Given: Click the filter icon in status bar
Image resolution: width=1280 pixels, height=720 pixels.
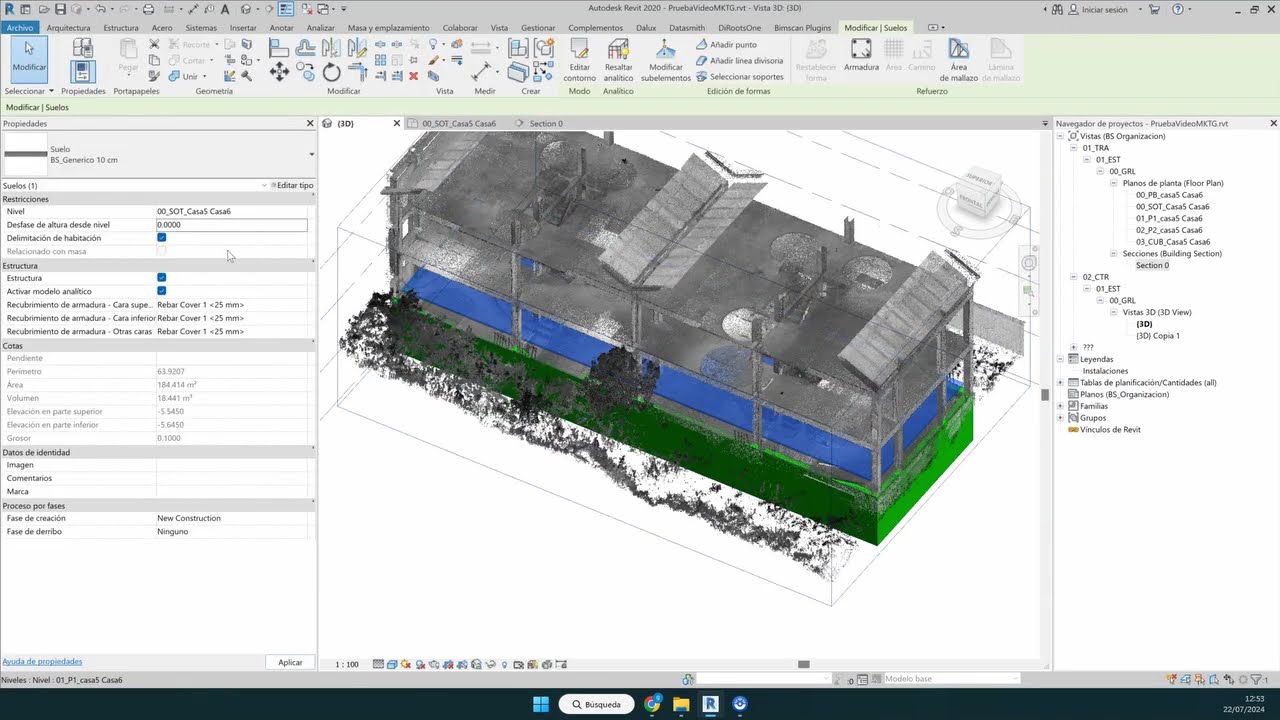Looking at the screenshot, I should (x=1256, y=680).
